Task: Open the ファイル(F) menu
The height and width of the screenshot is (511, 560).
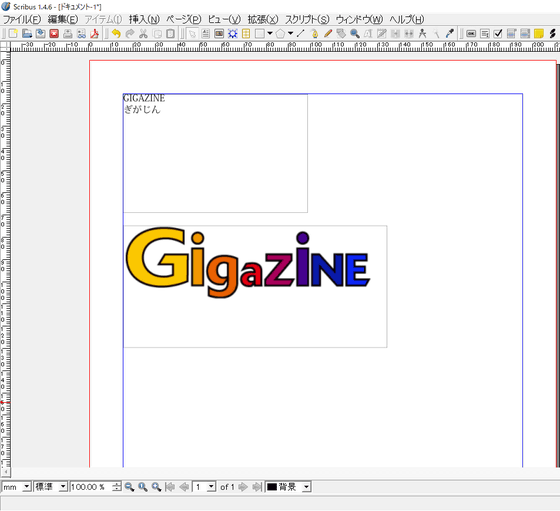Action: (22, 19)
